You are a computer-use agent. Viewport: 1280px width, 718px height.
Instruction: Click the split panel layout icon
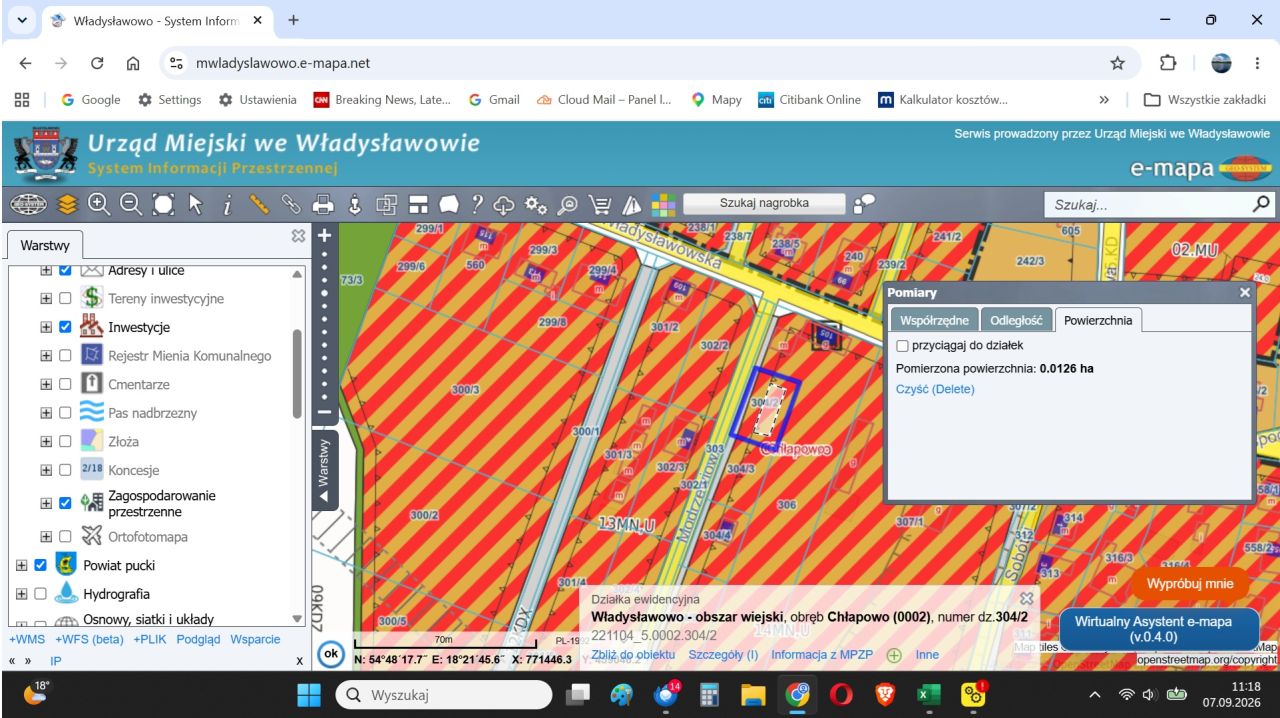click(418, 204)
